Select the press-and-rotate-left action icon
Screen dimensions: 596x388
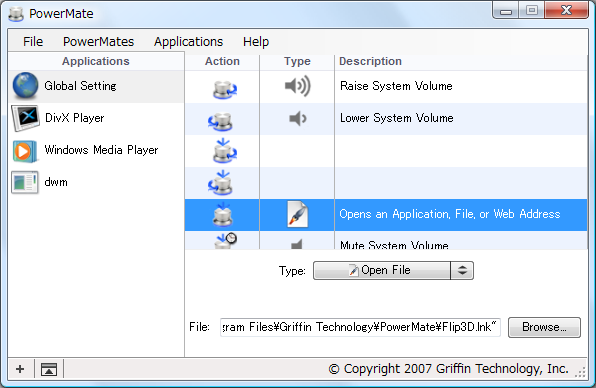[x=220, y=182]
